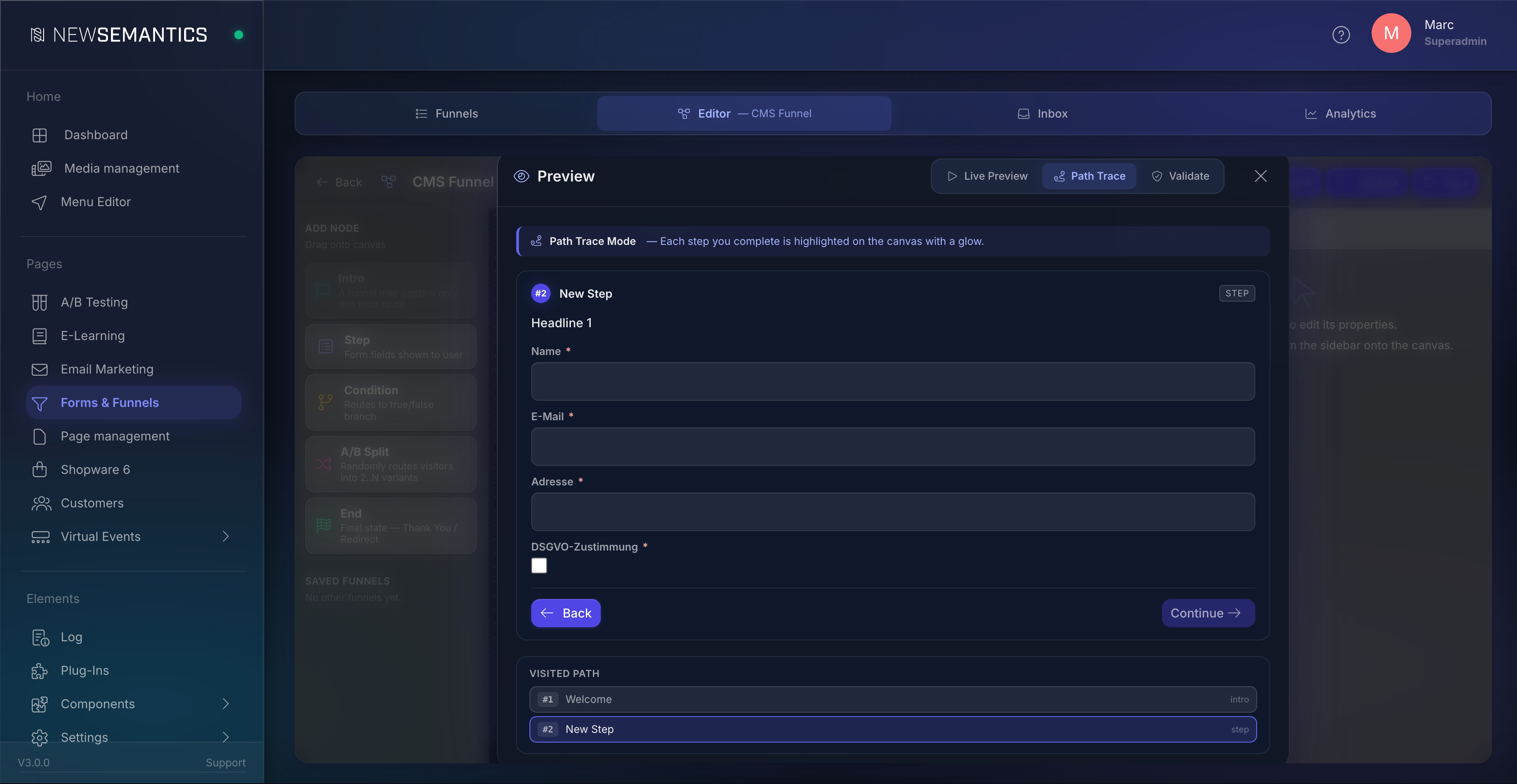
Task: Click into the Adresse input field
Action: pyautogui.click(x=893, y=512)
